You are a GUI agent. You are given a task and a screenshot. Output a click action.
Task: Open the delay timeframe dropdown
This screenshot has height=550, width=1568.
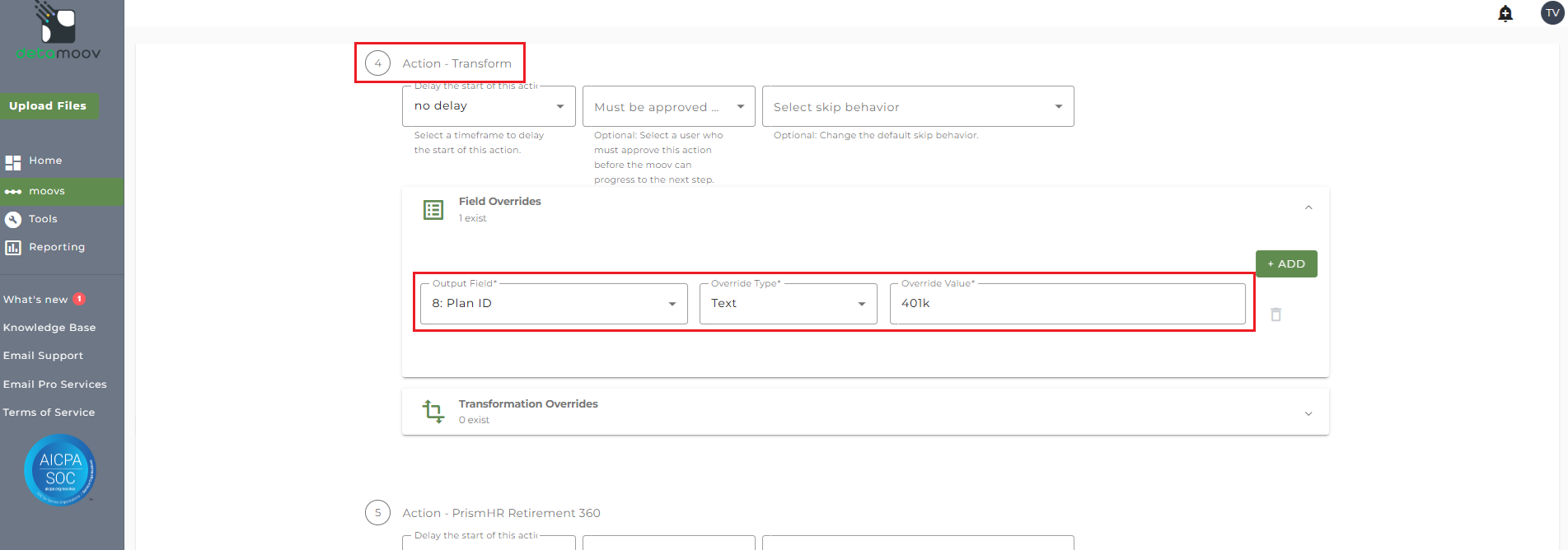[x=489, y=106]
